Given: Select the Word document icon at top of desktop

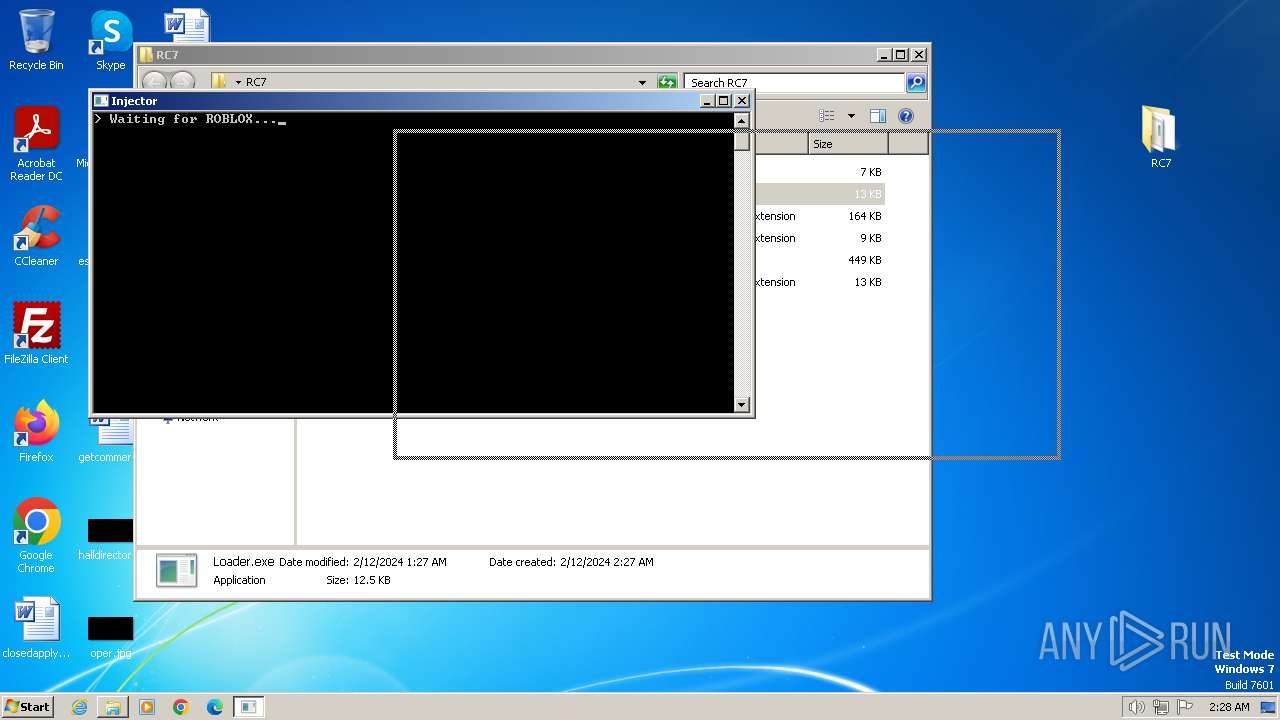Looking at the screenshot, I should click(187, 24).
